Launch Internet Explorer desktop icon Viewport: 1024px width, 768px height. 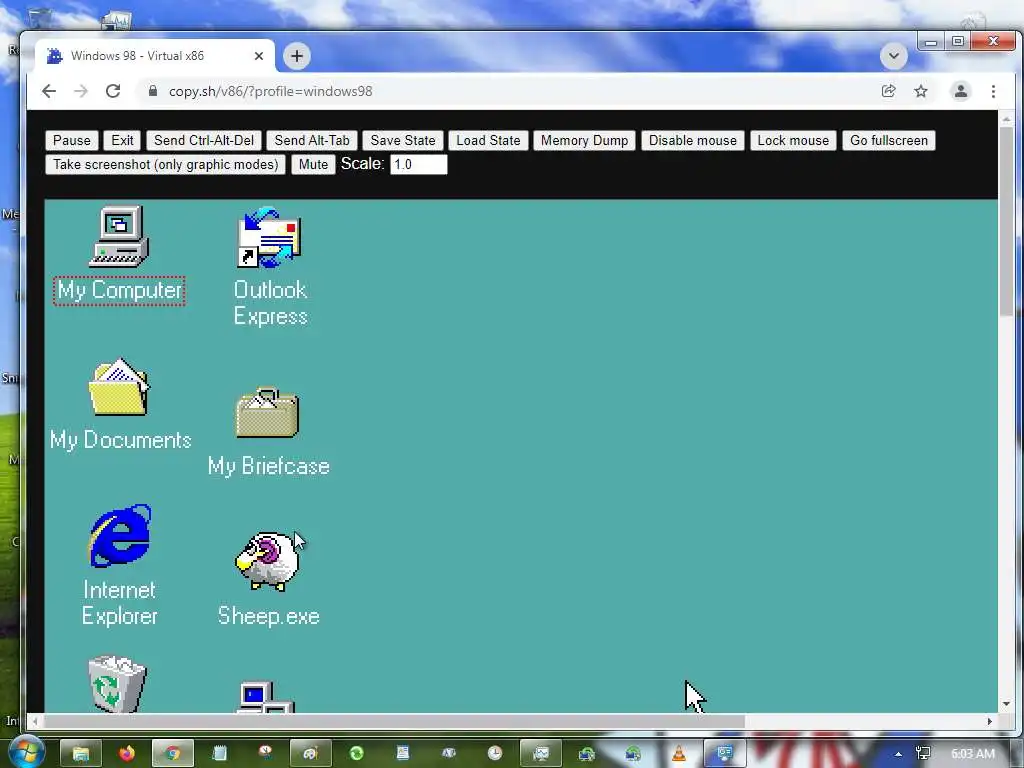120,535
